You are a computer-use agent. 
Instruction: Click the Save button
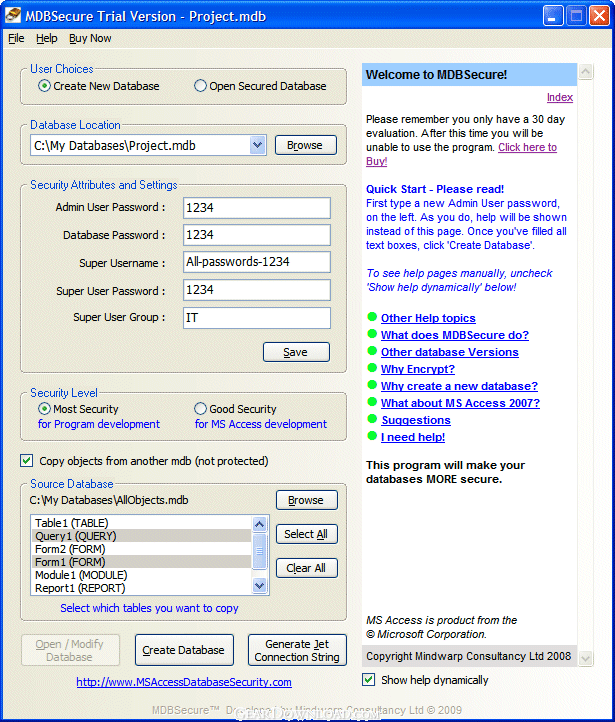click(296, 352)
